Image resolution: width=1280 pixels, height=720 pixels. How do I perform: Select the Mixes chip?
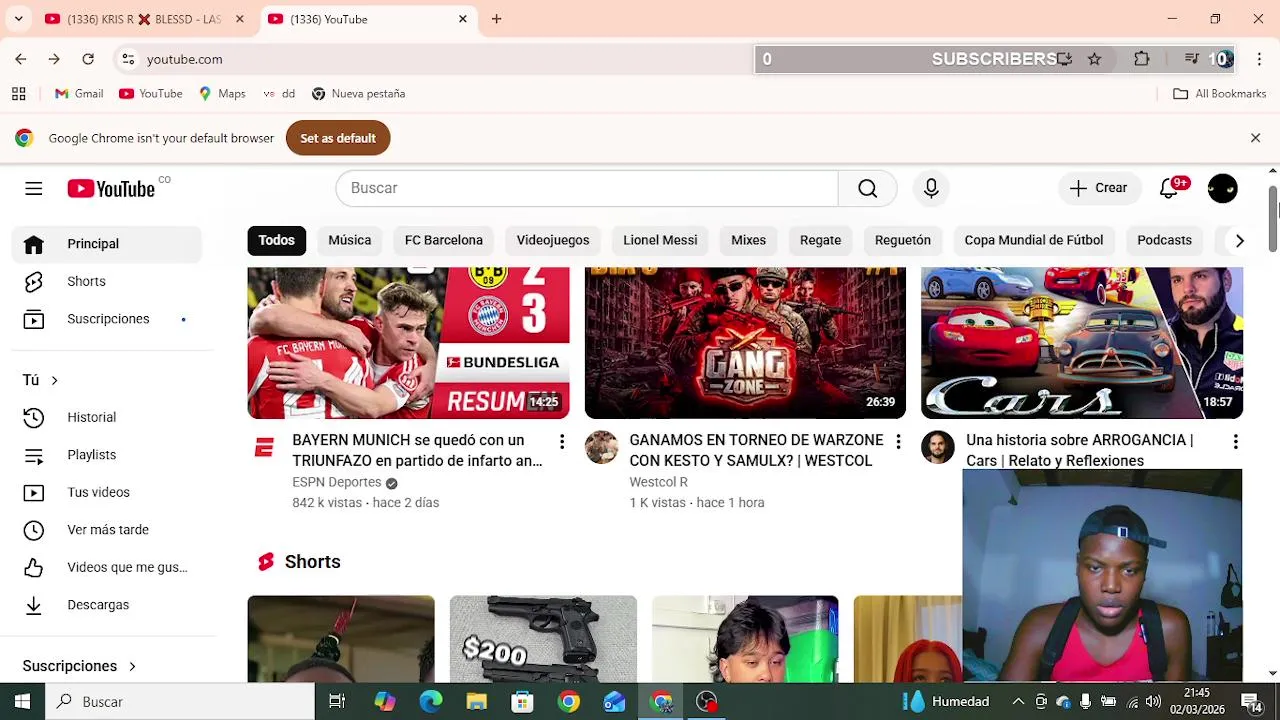pyautogui.click(x=748, y=240)
